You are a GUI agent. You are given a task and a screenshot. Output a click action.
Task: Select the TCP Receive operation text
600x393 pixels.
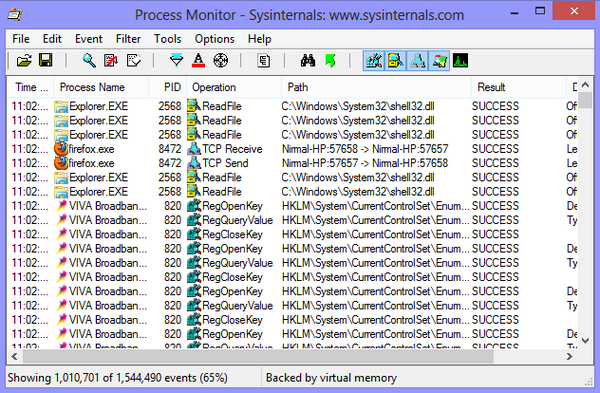point(232,149)
